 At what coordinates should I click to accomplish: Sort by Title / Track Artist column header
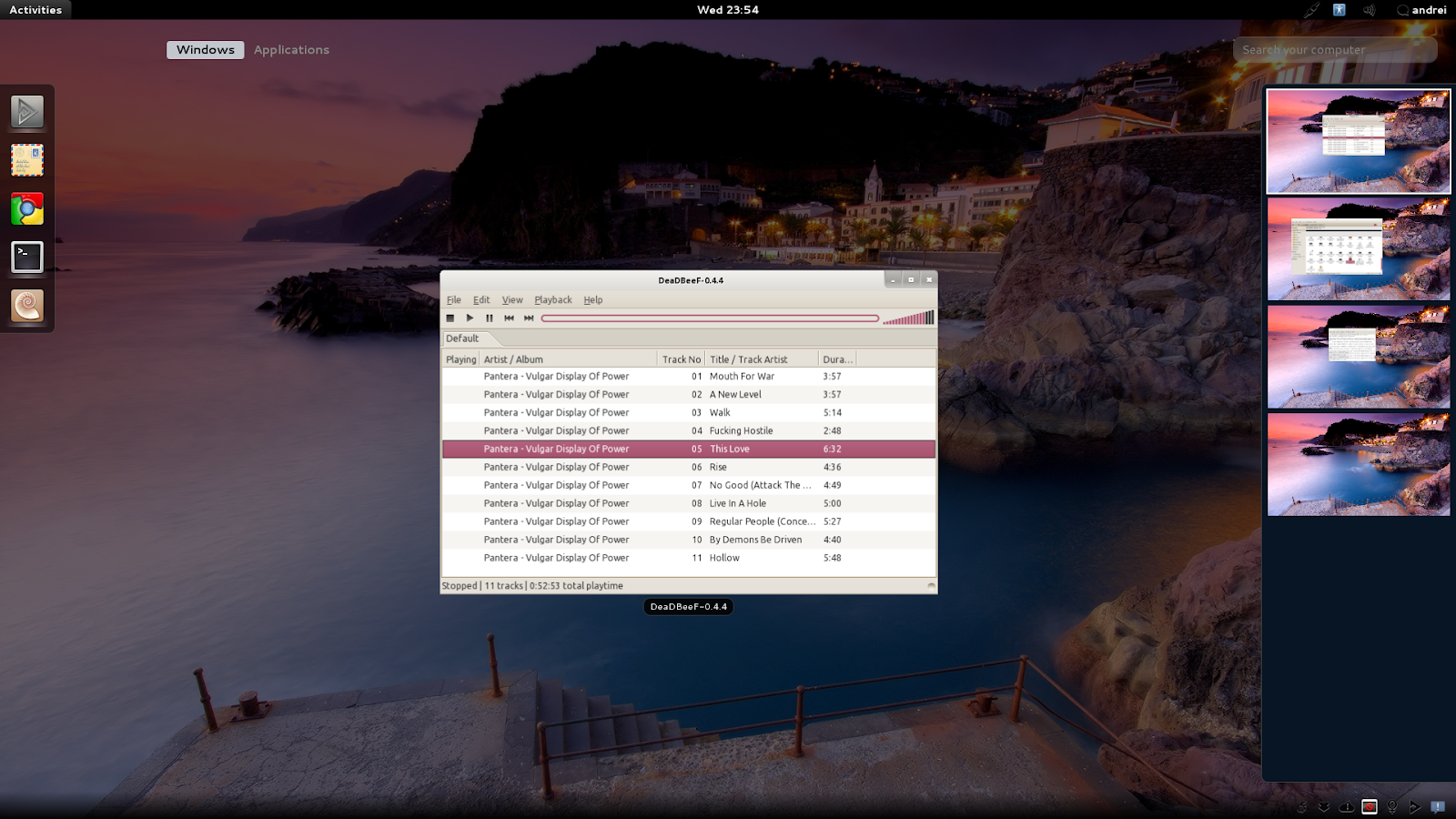click(762, 359)
